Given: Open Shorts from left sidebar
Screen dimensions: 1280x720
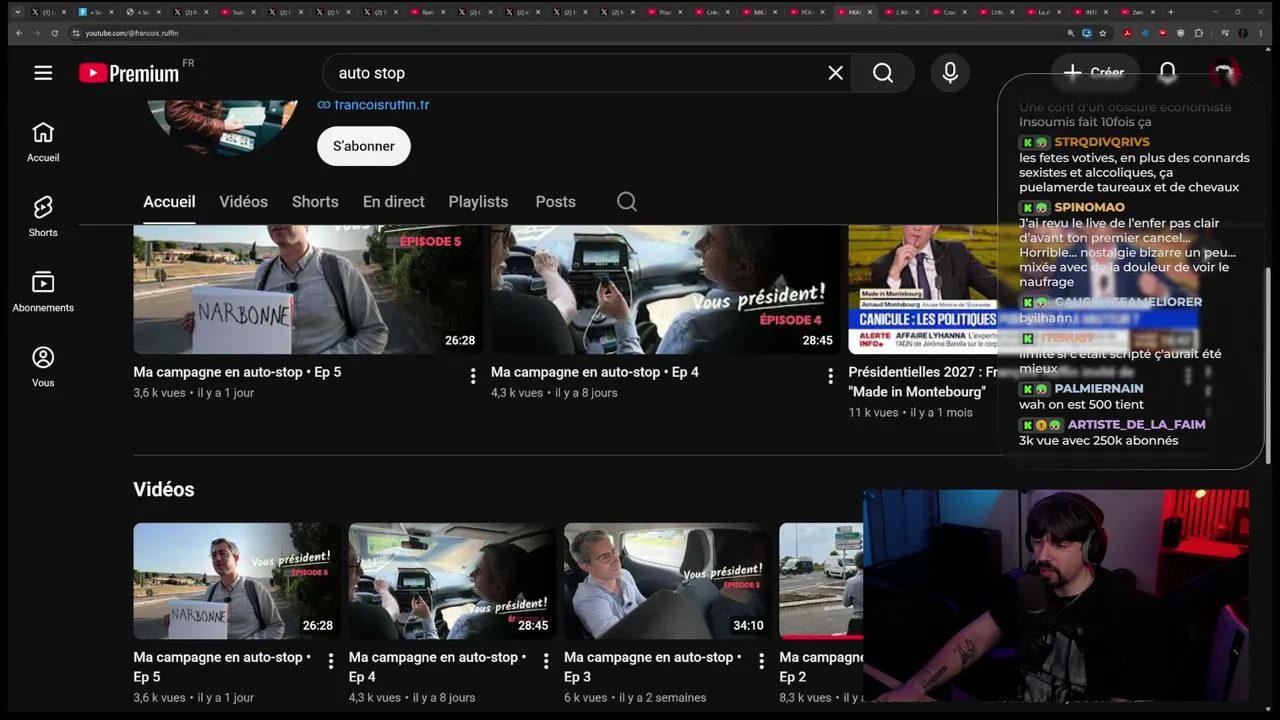Looking at the screenshot, I should (43, 217).
